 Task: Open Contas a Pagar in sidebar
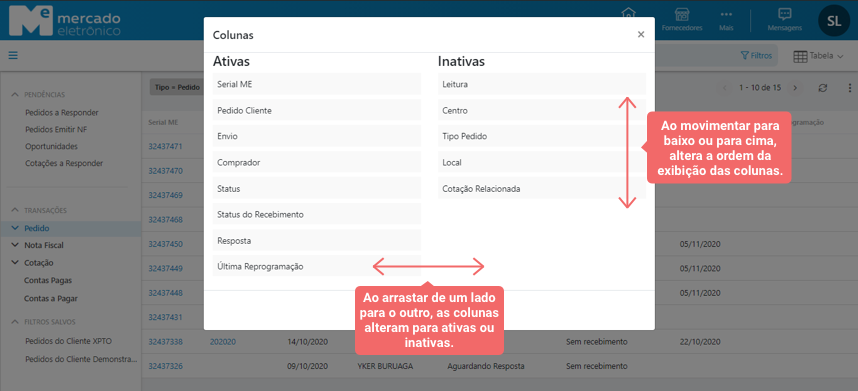(x=51, y=299)
